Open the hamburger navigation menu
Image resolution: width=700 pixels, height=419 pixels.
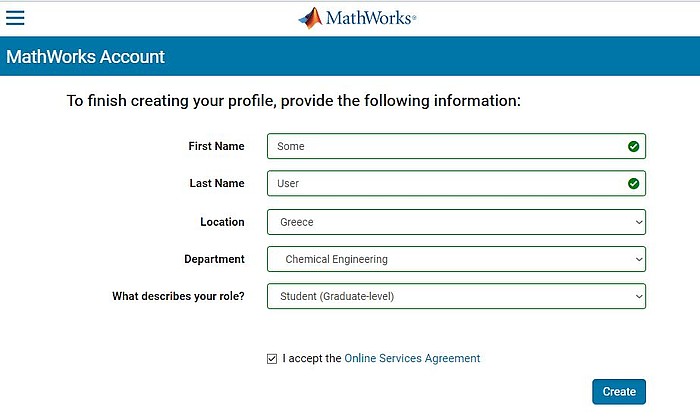pos(15,18)
